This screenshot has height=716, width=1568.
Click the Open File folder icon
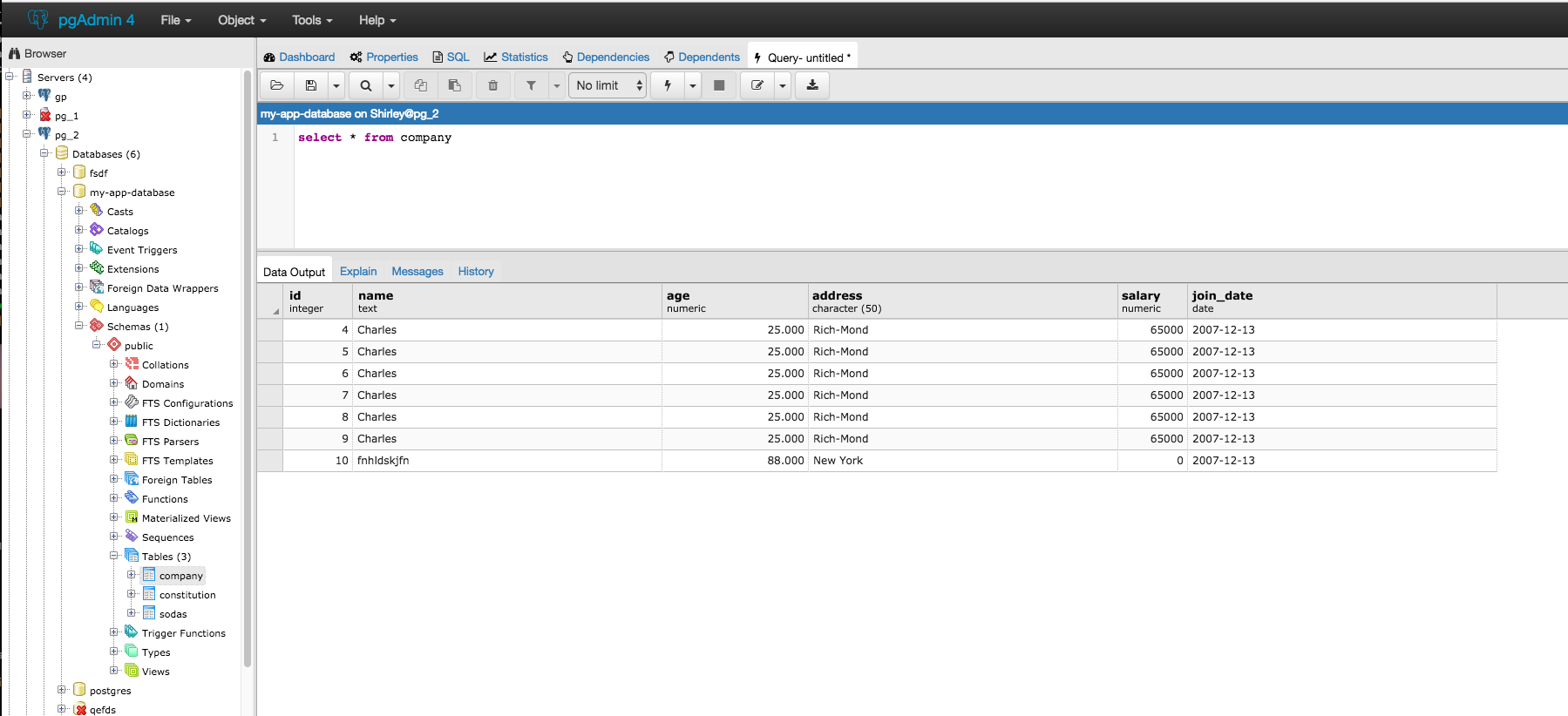(277, 85)
